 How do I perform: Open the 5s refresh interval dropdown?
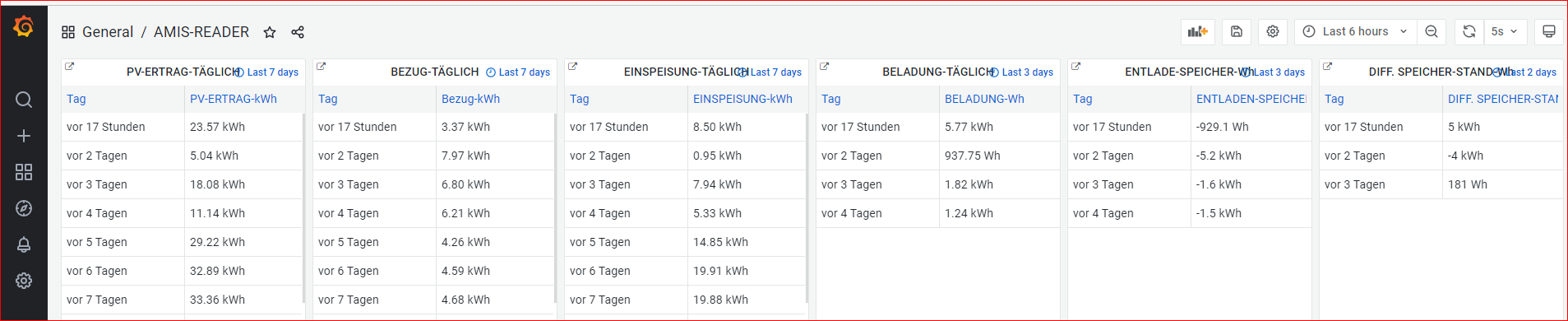click(x=1506, y=31)
